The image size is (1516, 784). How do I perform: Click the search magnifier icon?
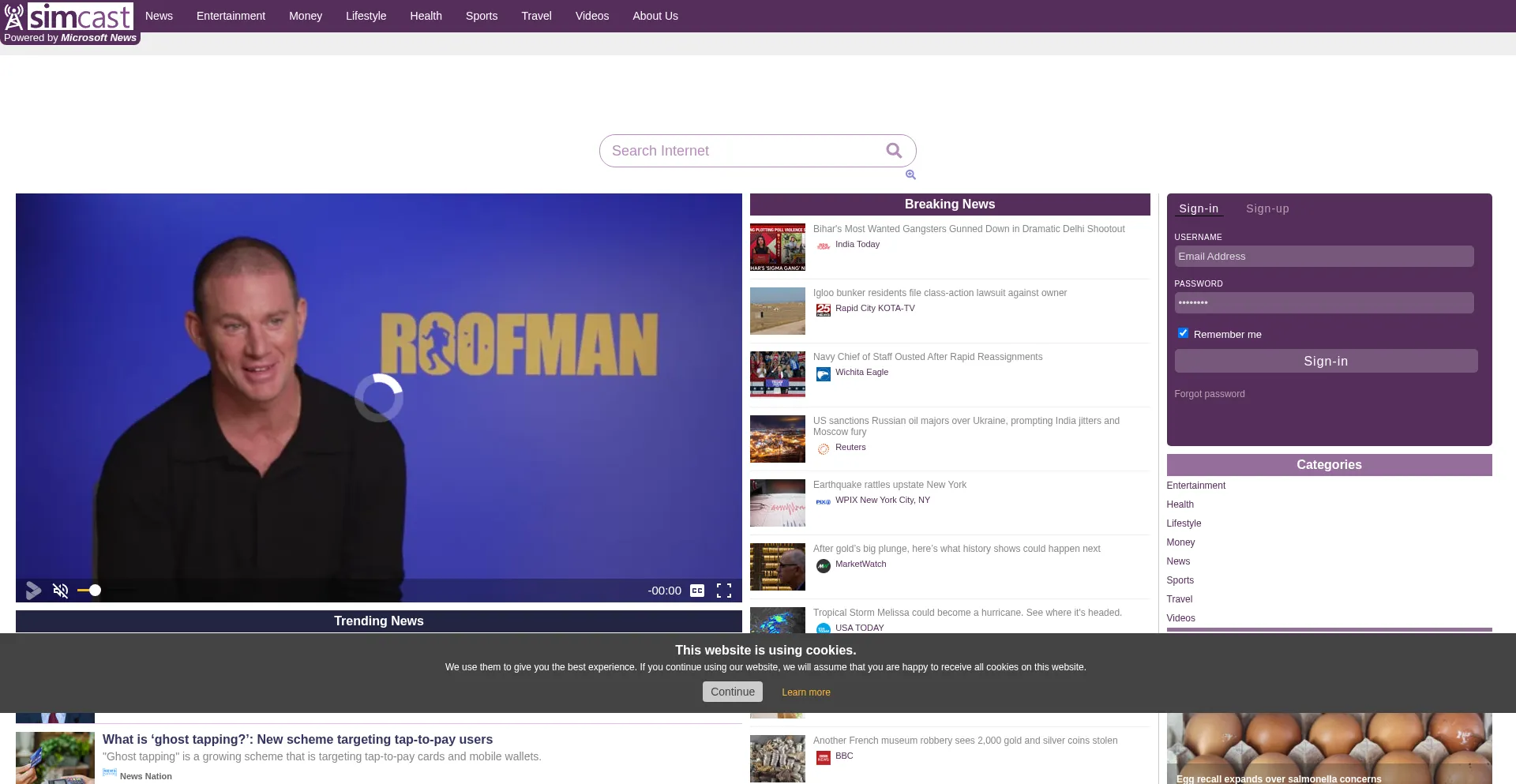pos(894,151)
